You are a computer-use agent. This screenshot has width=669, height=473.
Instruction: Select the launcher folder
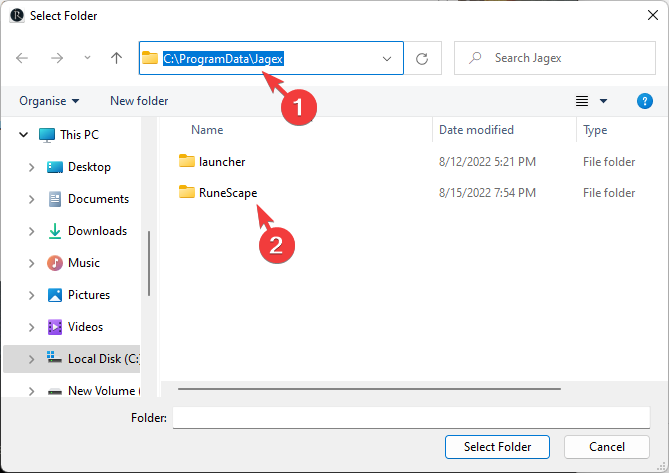[x=222, y=162]
